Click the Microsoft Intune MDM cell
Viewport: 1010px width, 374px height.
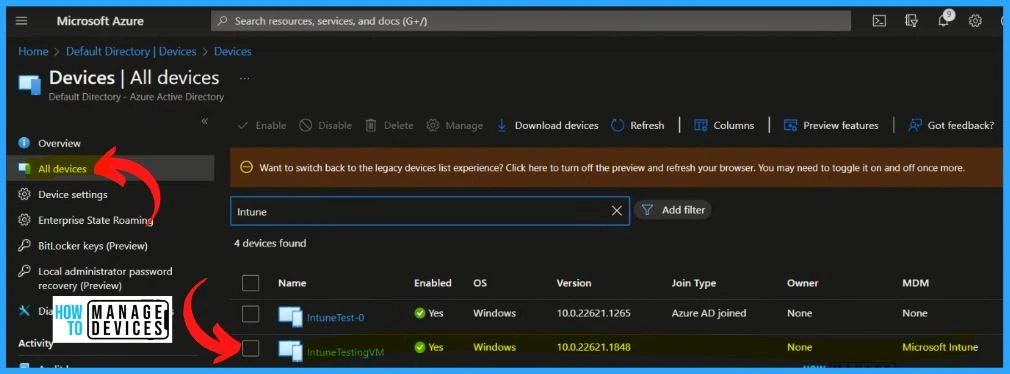940,348
